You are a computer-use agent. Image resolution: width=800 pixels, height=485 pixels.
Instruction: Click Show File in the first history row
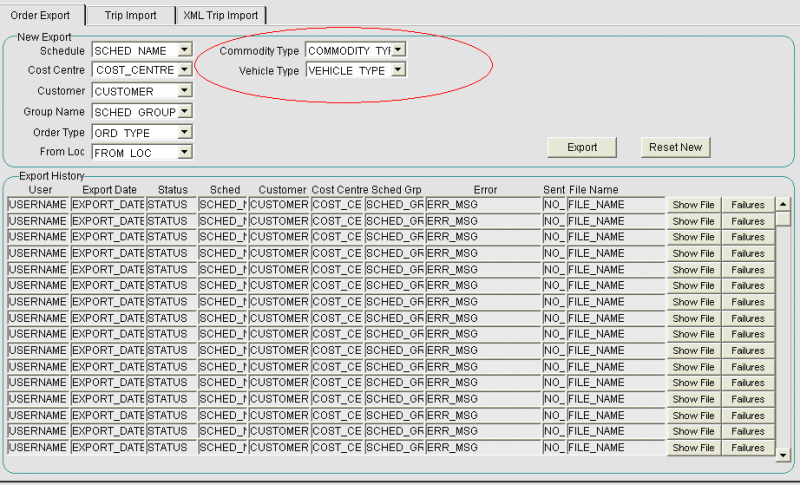click(693, 205)
